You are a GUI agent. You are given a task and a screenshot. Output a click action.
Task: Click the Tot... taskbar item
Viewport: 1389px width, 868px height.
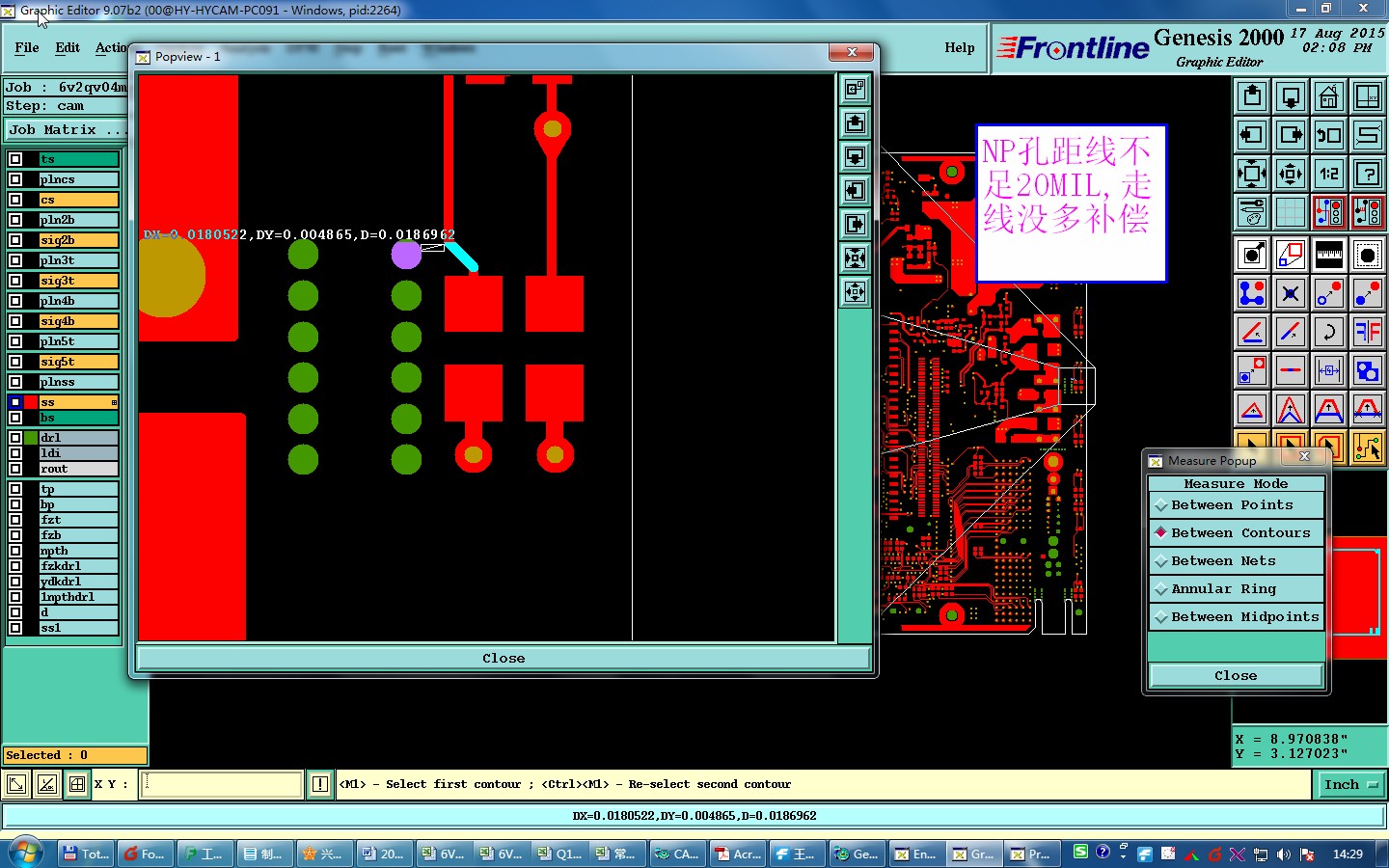(85, 854)
